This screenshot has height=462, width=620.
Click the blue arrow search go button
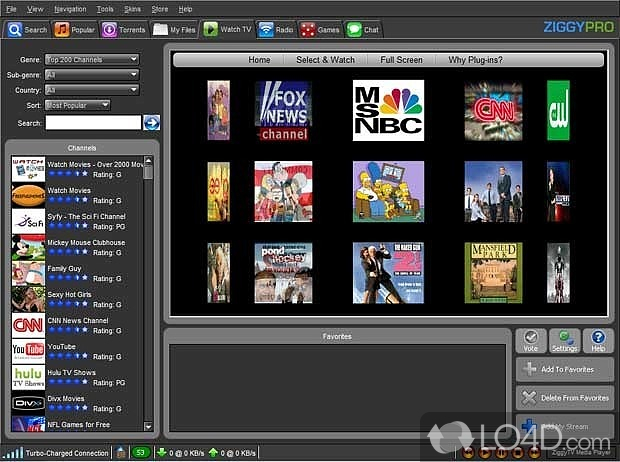pos(152,123)
